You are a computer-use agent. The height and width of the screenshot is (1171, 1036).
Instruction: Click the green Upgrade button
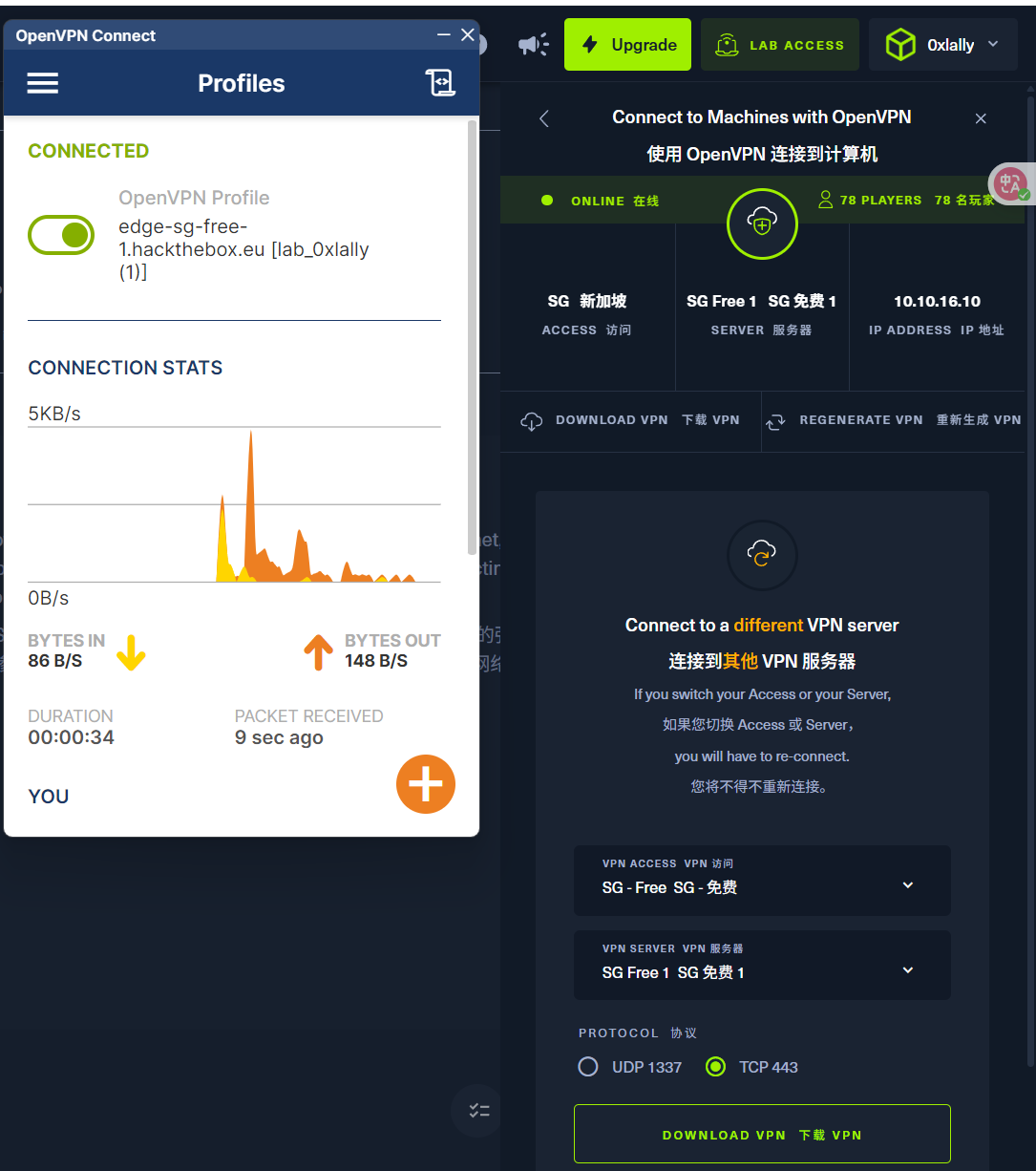coord(627,45)
